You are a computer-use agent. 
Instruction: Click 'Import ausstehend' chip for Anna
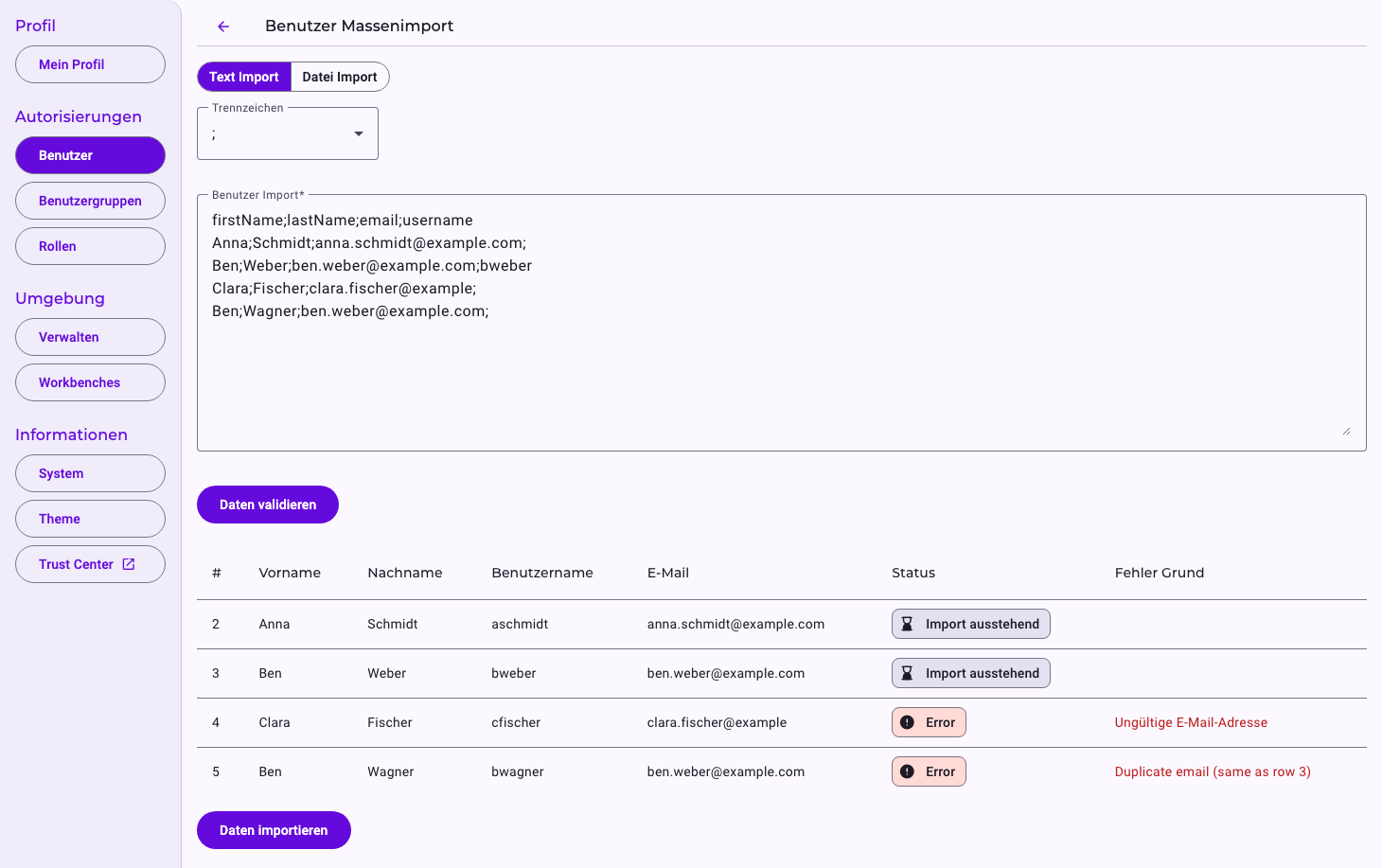click(x=971, y=624)
